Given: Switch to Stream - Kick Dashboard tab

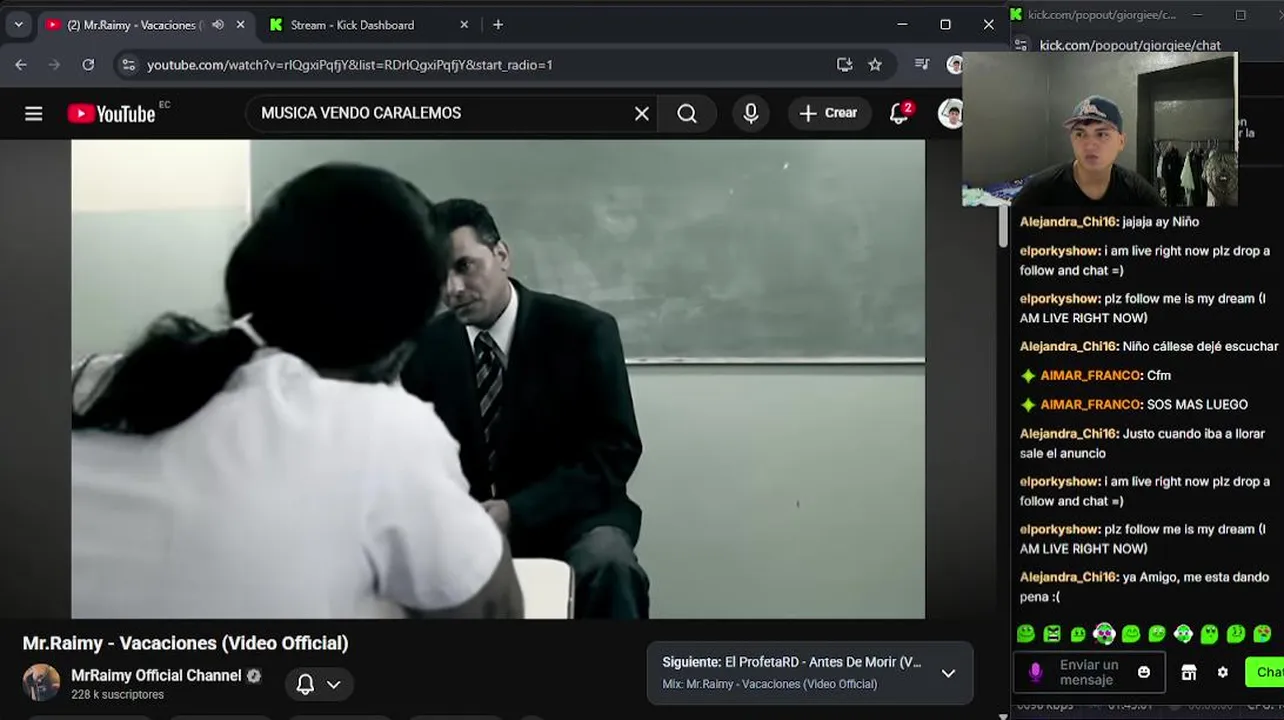Looking at the screenshot, I should 367,25.
